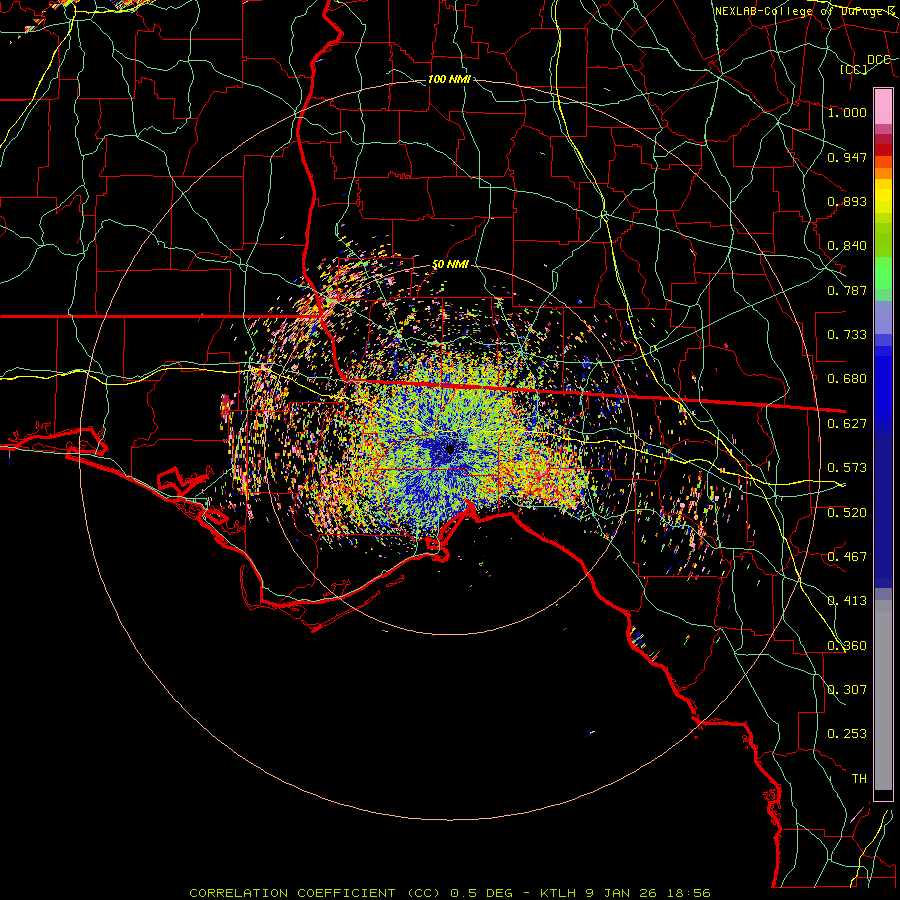900x900 pixels.
Task: Select the 0.467 legend value
Action: point(847,557)
